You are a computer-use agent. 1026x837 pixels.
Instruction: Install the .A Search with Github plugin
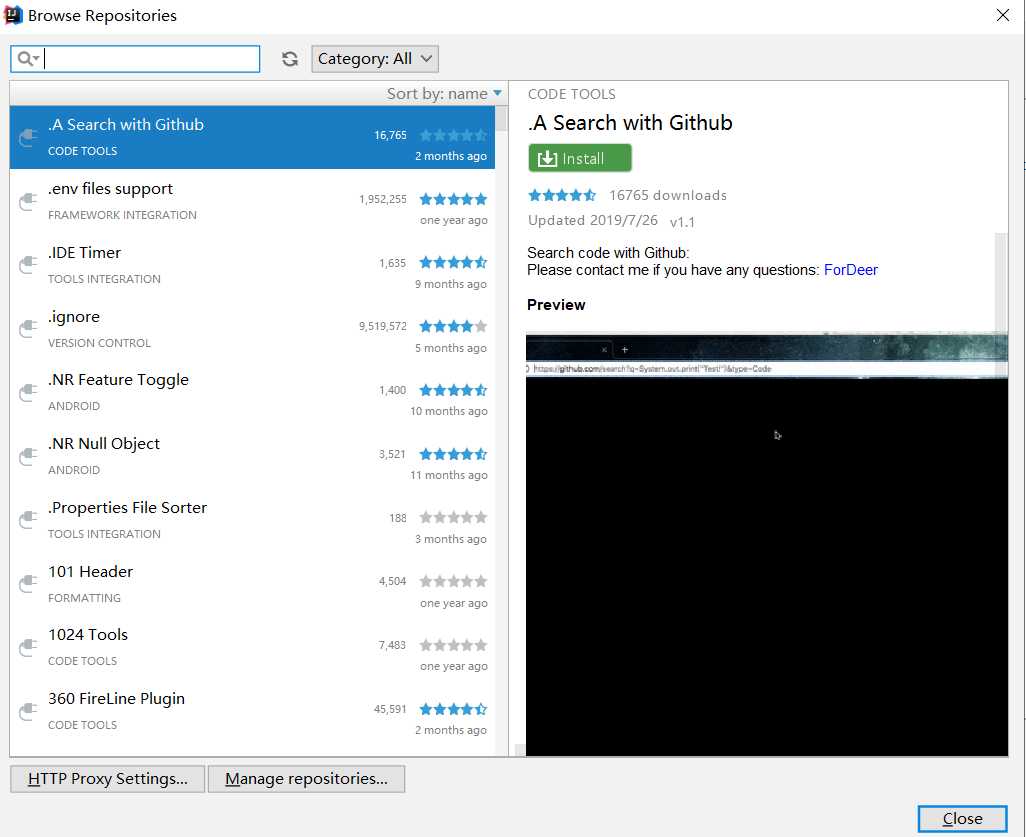(x=580, y=158)
